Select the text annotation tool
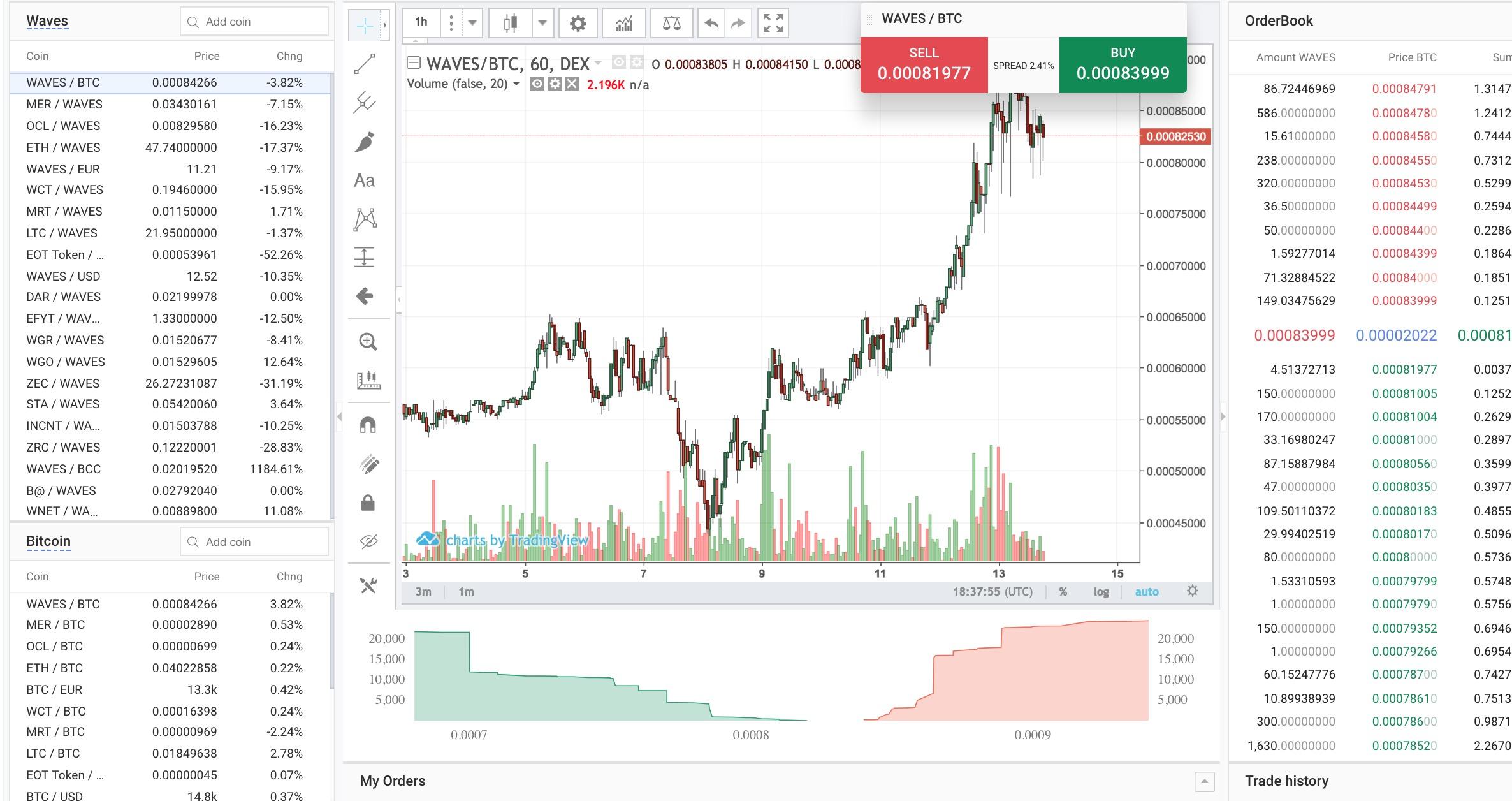The image size is (1512, 801). coord(365,180)
